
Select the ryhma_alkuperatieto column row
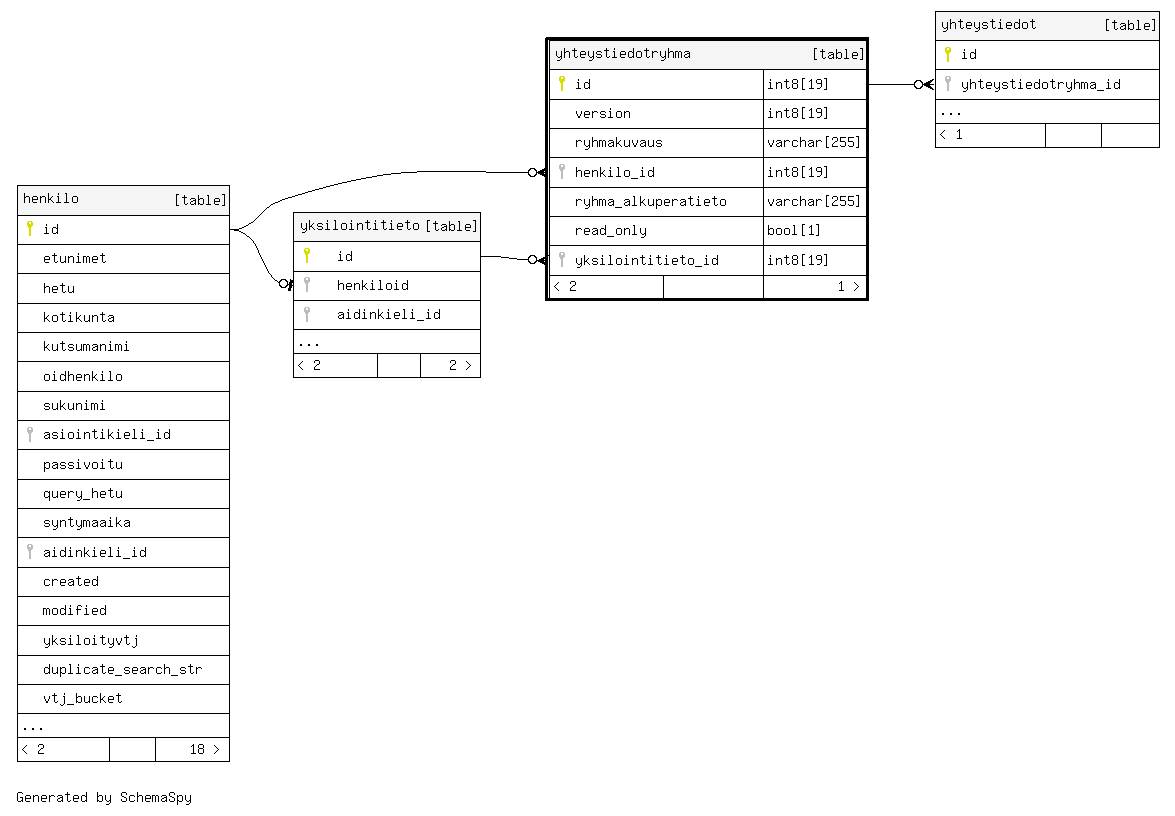[x=650, y=201]
